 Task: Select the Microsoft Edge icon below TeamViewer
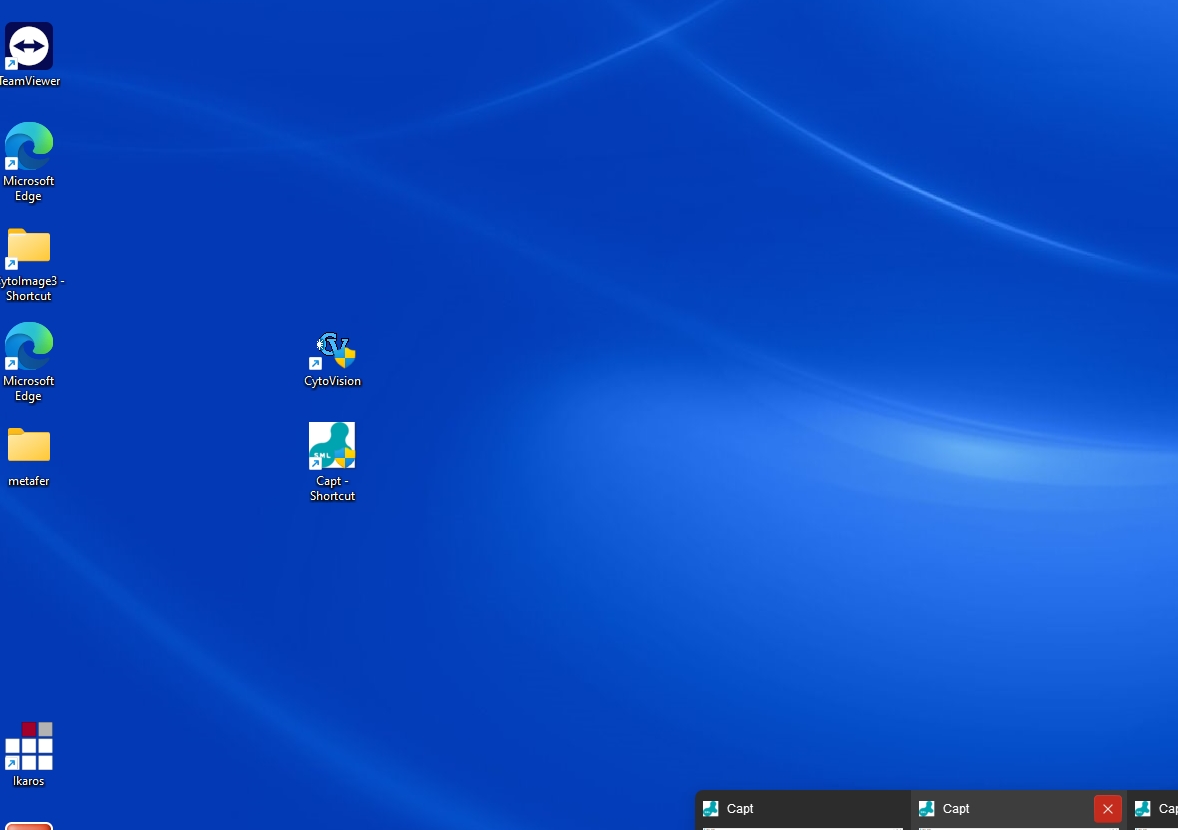29,147
